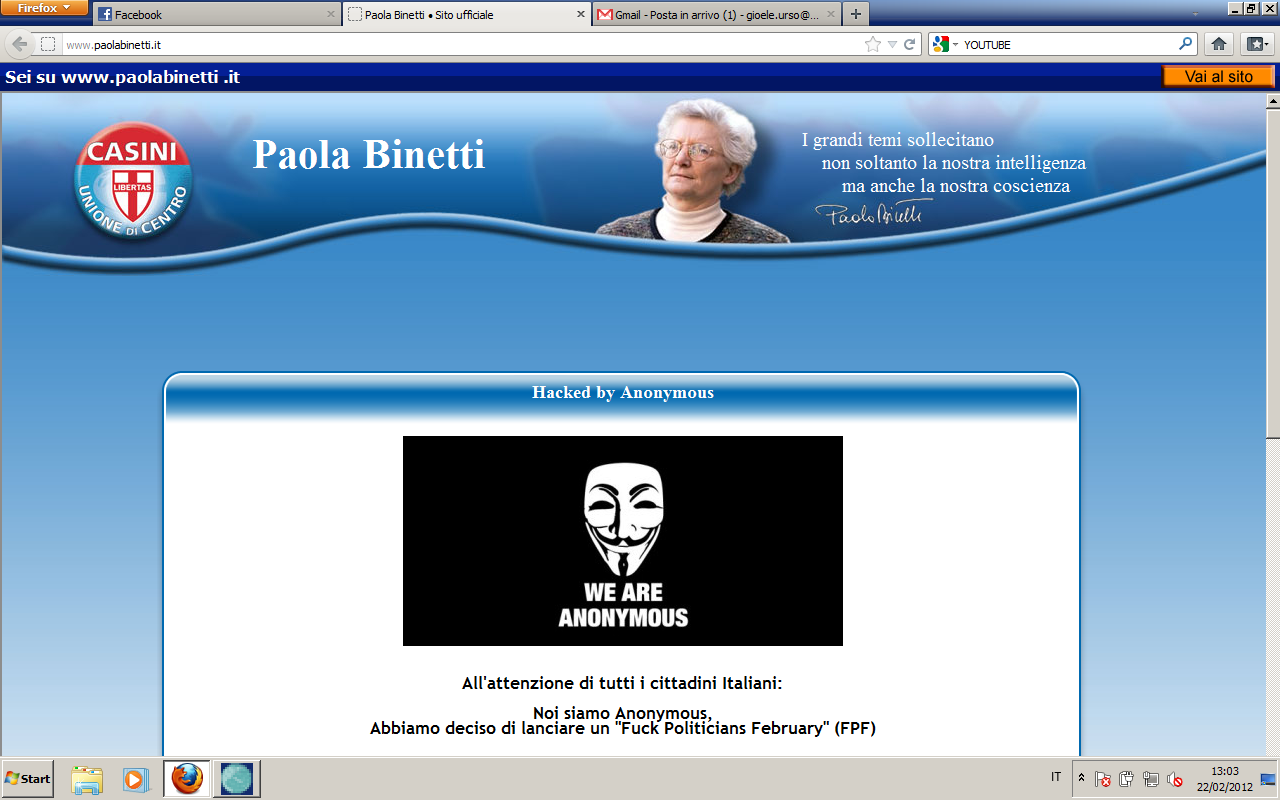Screen dimensions: 1280x800
Task: Open a new tab with plus button
Action: [x=855, y=15]
